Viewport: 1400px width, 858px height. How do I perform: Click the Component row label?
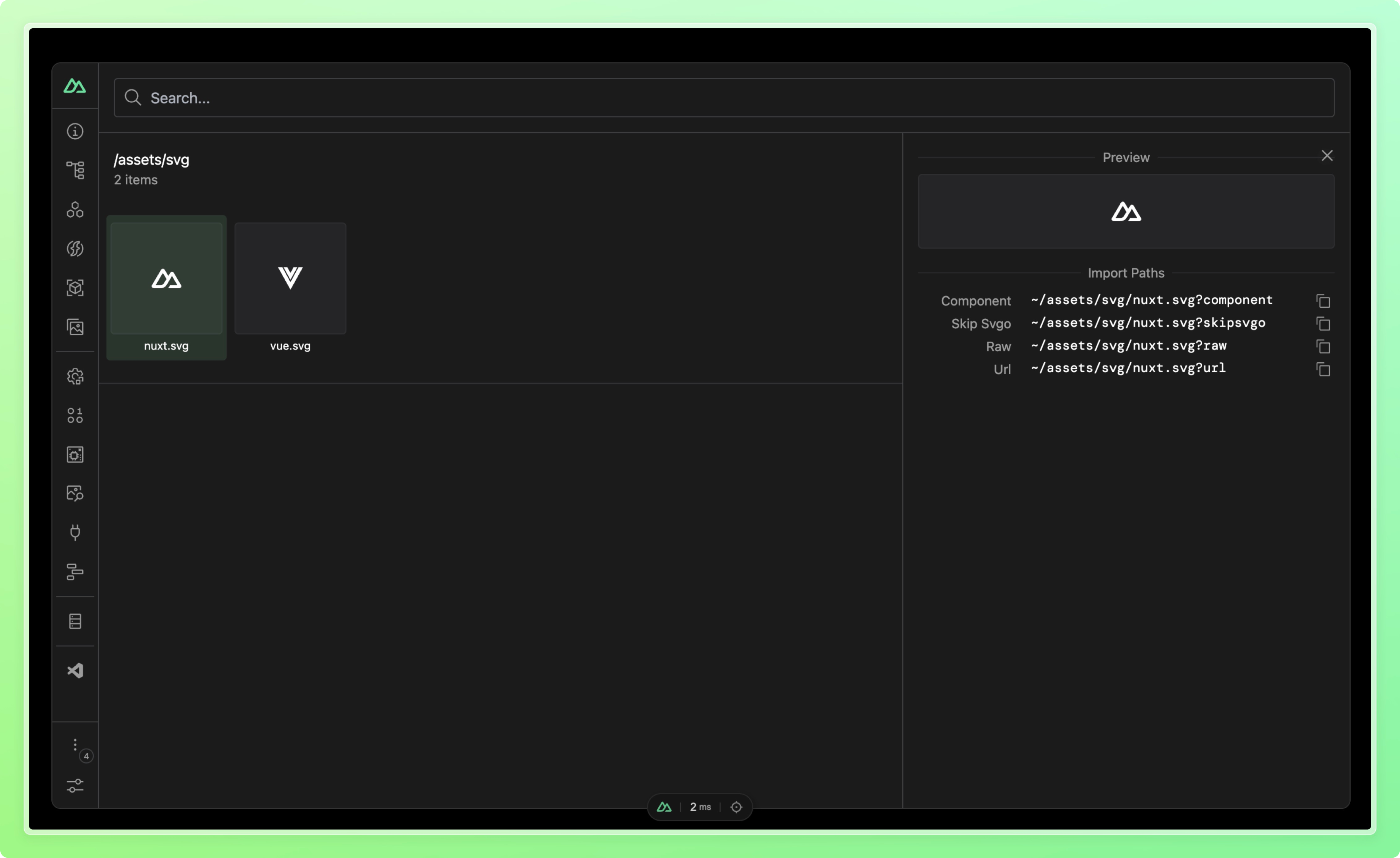coord(976,301)
